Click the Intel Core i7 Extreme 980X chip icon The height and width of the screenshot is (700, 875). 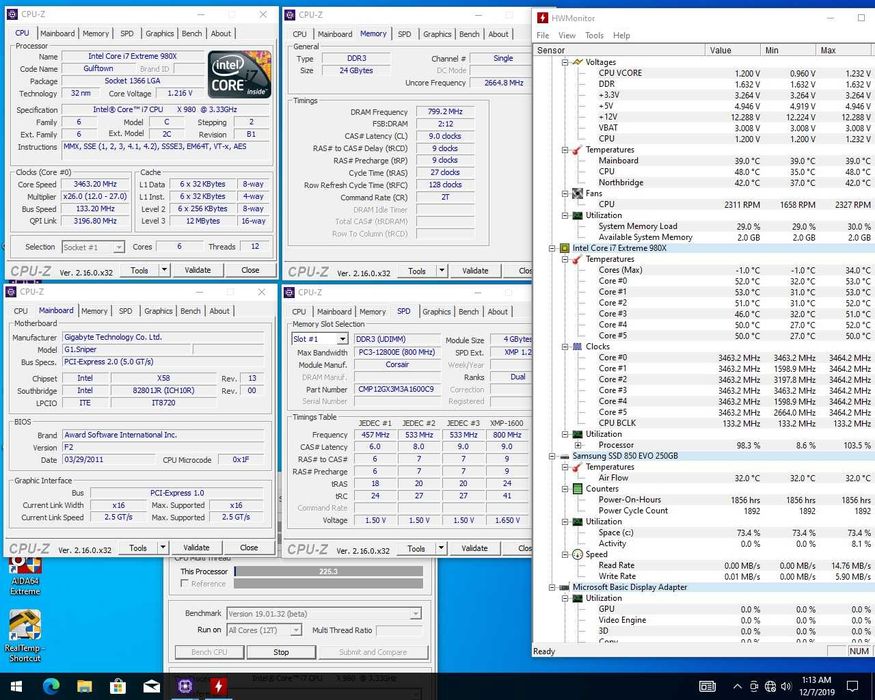pos(565,248)
